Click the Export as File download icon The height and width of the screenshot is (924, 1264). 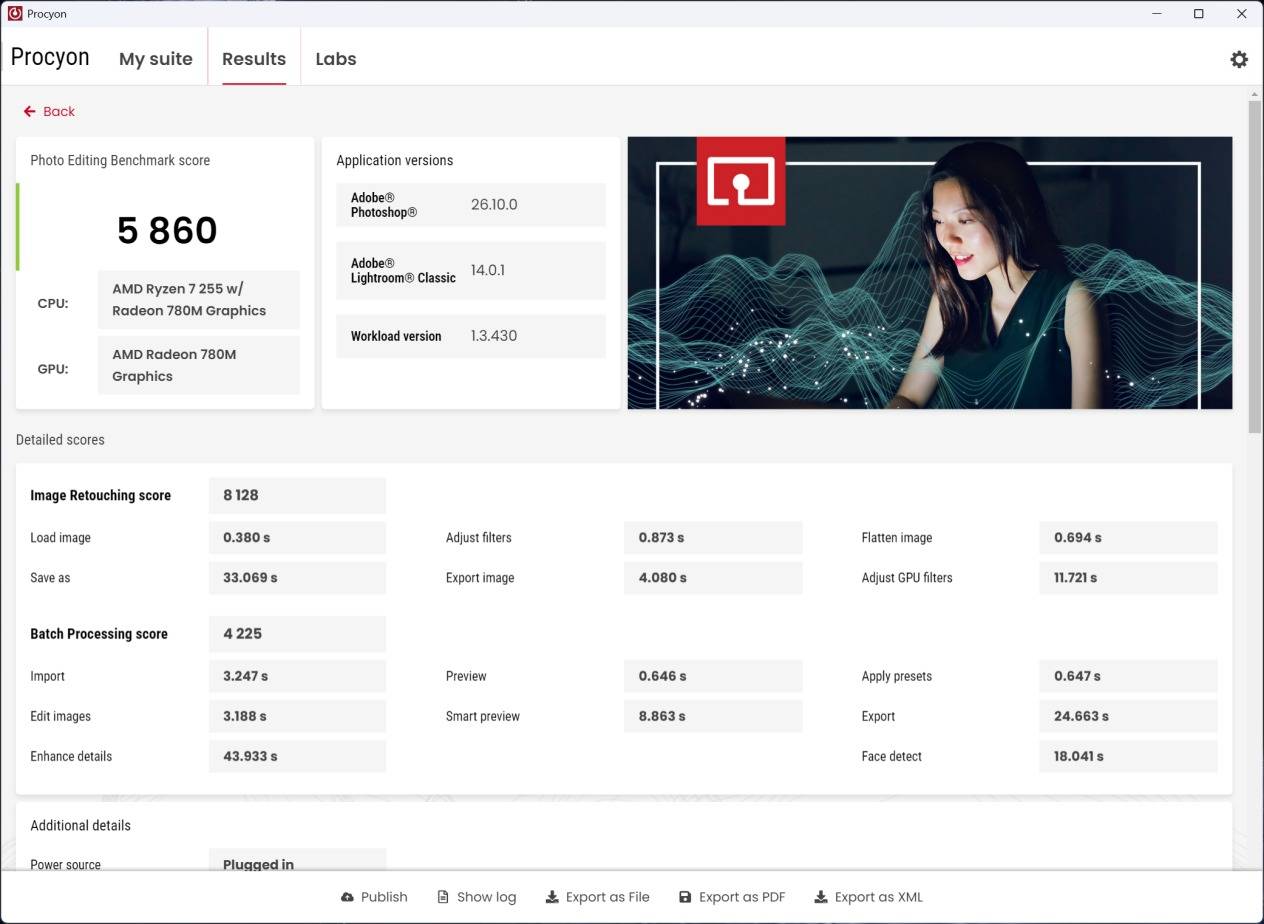click(551, 897)
